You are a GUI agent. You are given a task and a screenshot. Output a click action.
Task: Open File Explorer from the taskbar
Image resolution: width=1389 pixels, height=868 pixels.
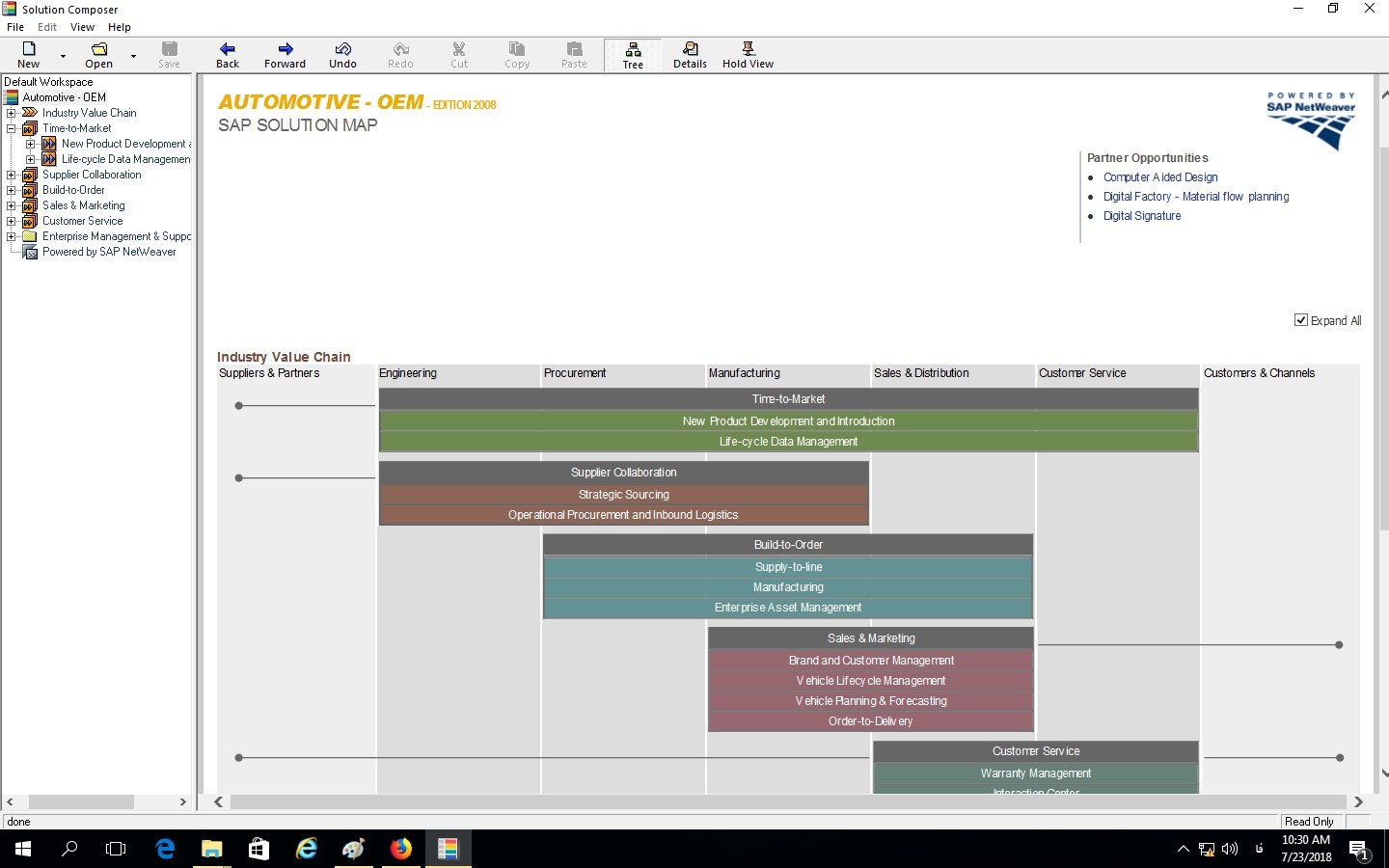(211, 849)
